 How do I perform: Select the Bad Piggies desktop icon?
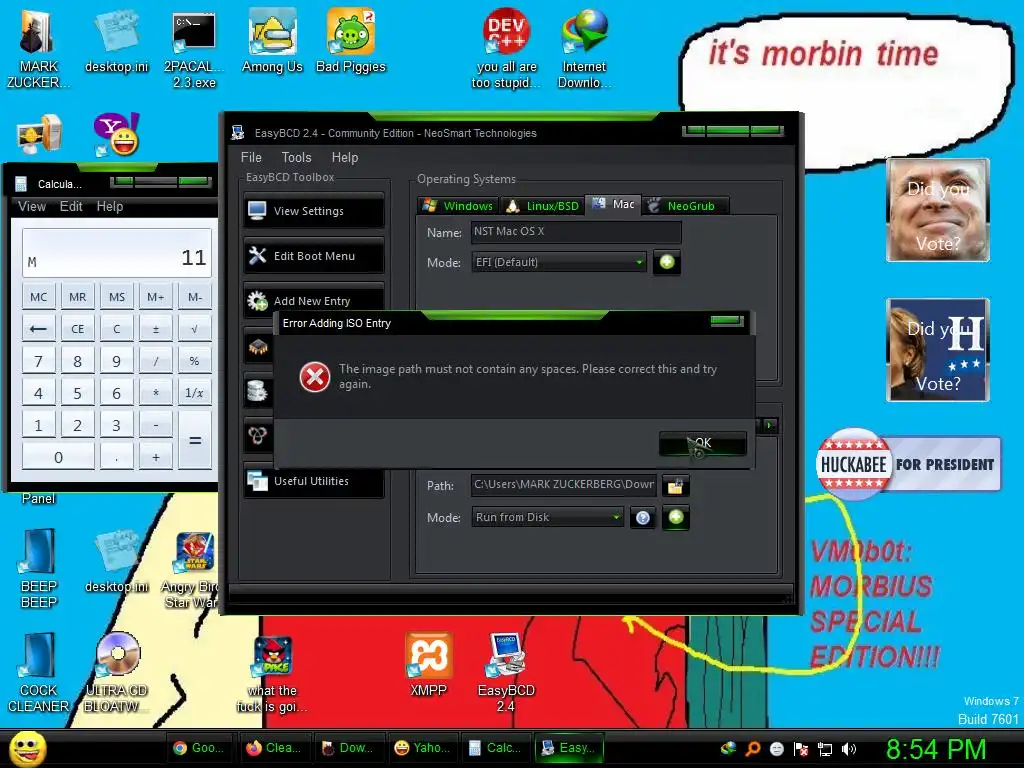point(351,41)
